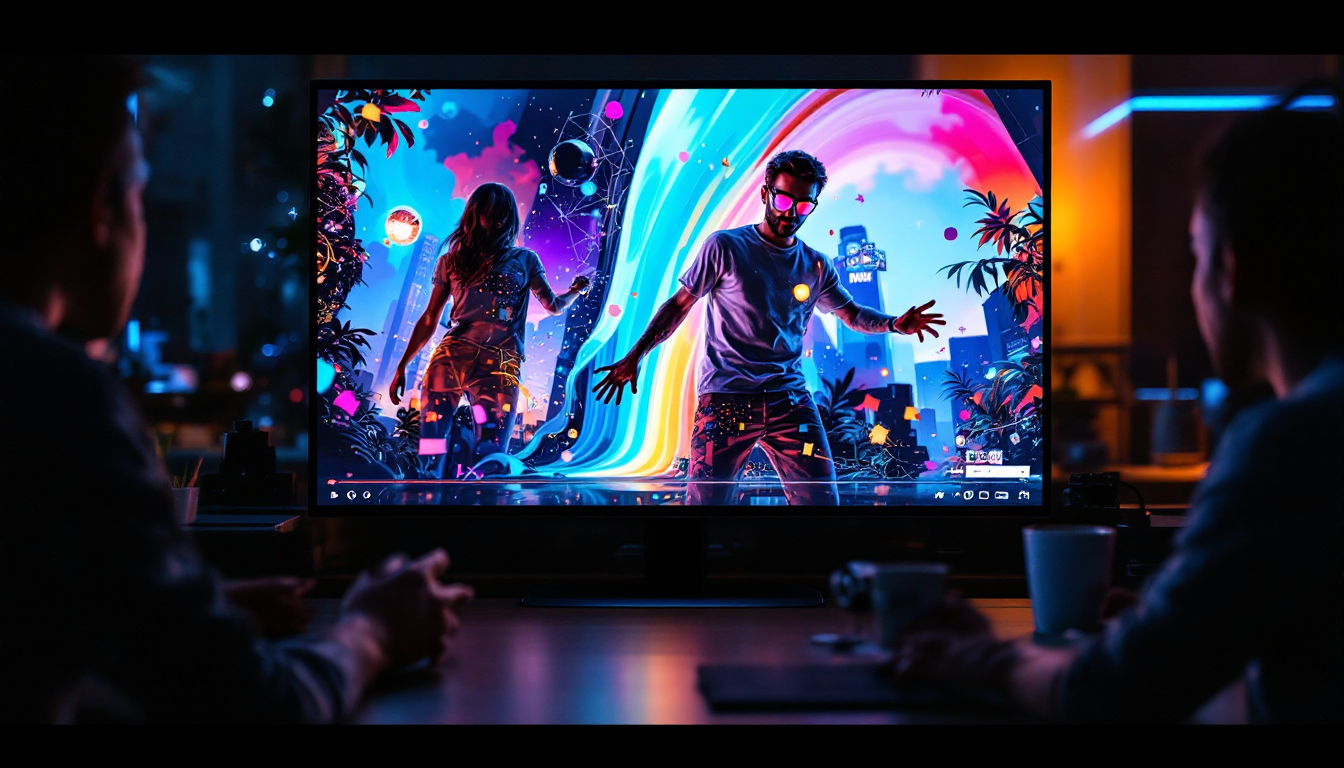Click the small icon left of the white dropdown
This screenshot has width=1344, height=768.
pos(953,471)
